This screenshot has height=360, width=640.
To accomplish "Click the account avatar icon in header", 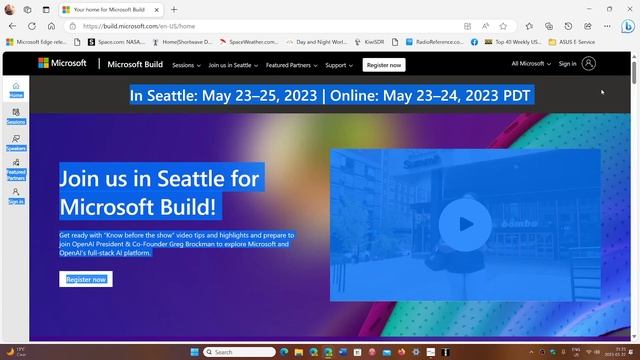I will (589, 63).
